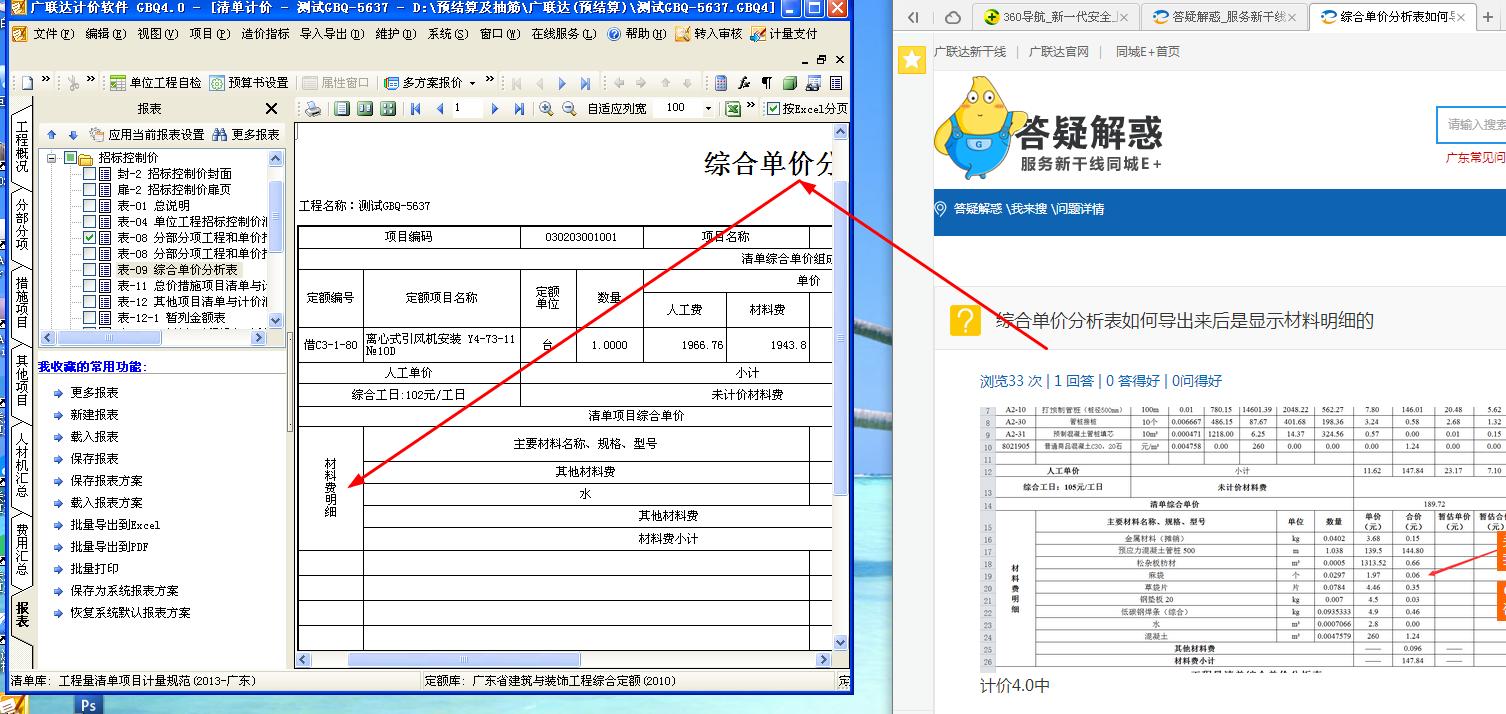This screenshot has height=714, width=1506.
Task: Click page number input field
Action: [x=467, y=108]
